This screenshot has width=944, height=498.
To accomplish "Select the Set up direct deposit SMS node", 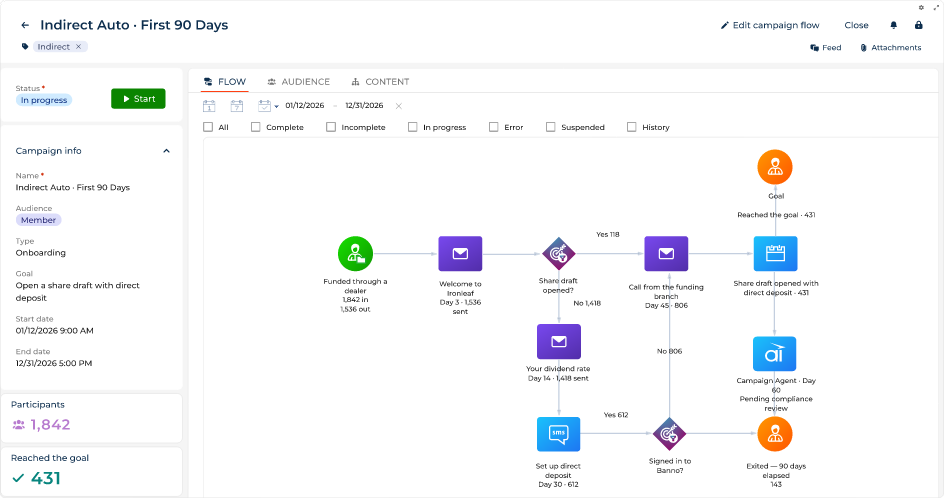I will [x=559, y=434].
